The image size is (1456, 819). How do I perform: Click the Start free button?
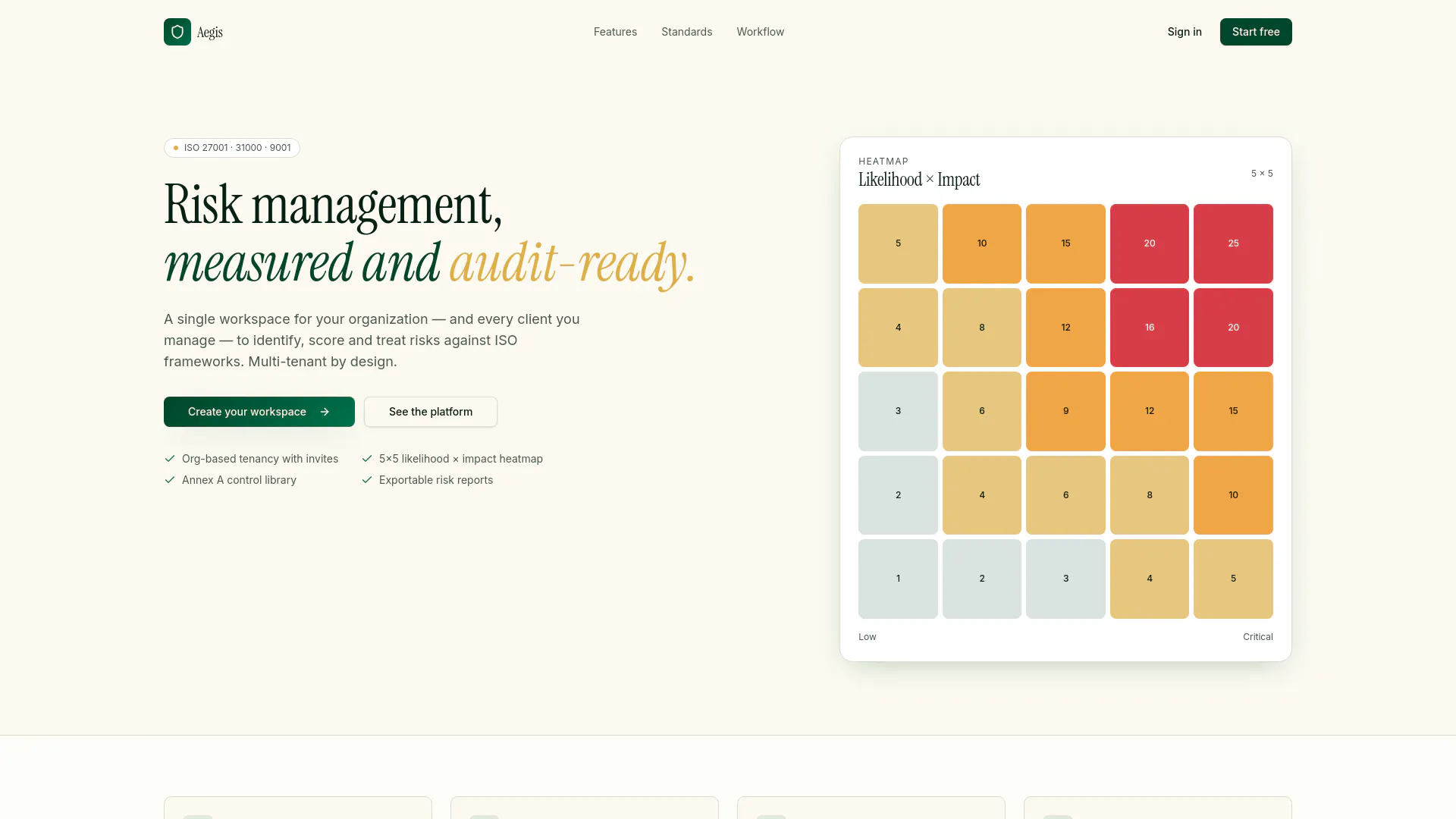pos(1256,32)
